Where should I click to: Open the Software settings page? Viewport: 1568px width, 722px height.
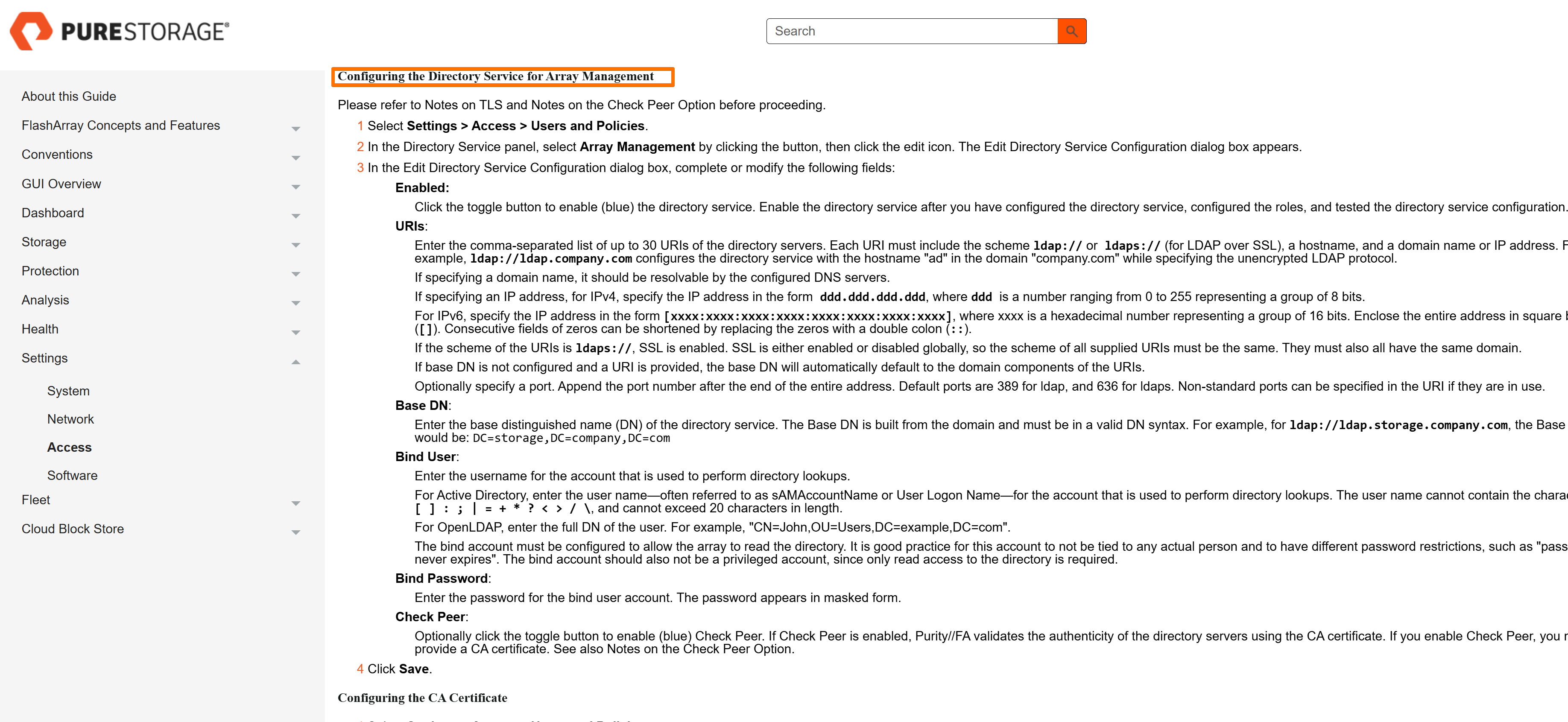pyautogui.click(x=73, y=476)
